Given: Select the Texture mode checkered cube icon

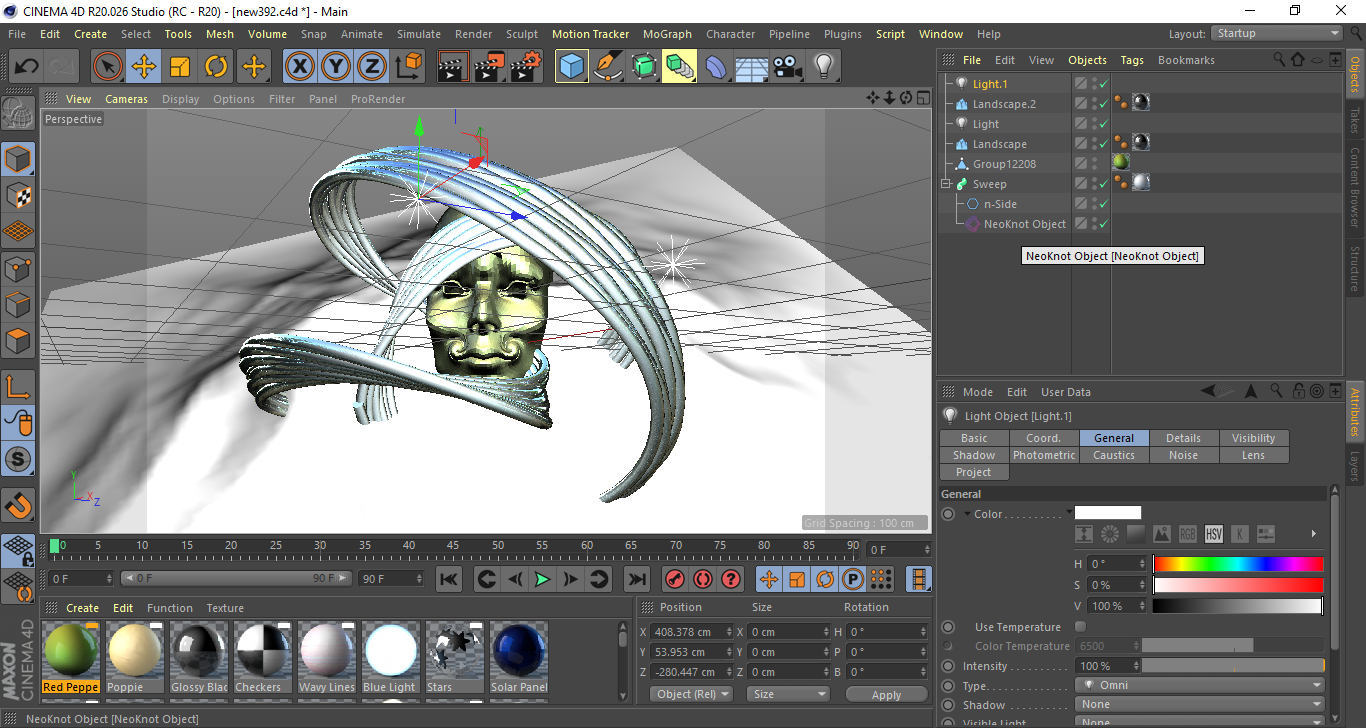Looking at the screenshot, I should point(18,195).
